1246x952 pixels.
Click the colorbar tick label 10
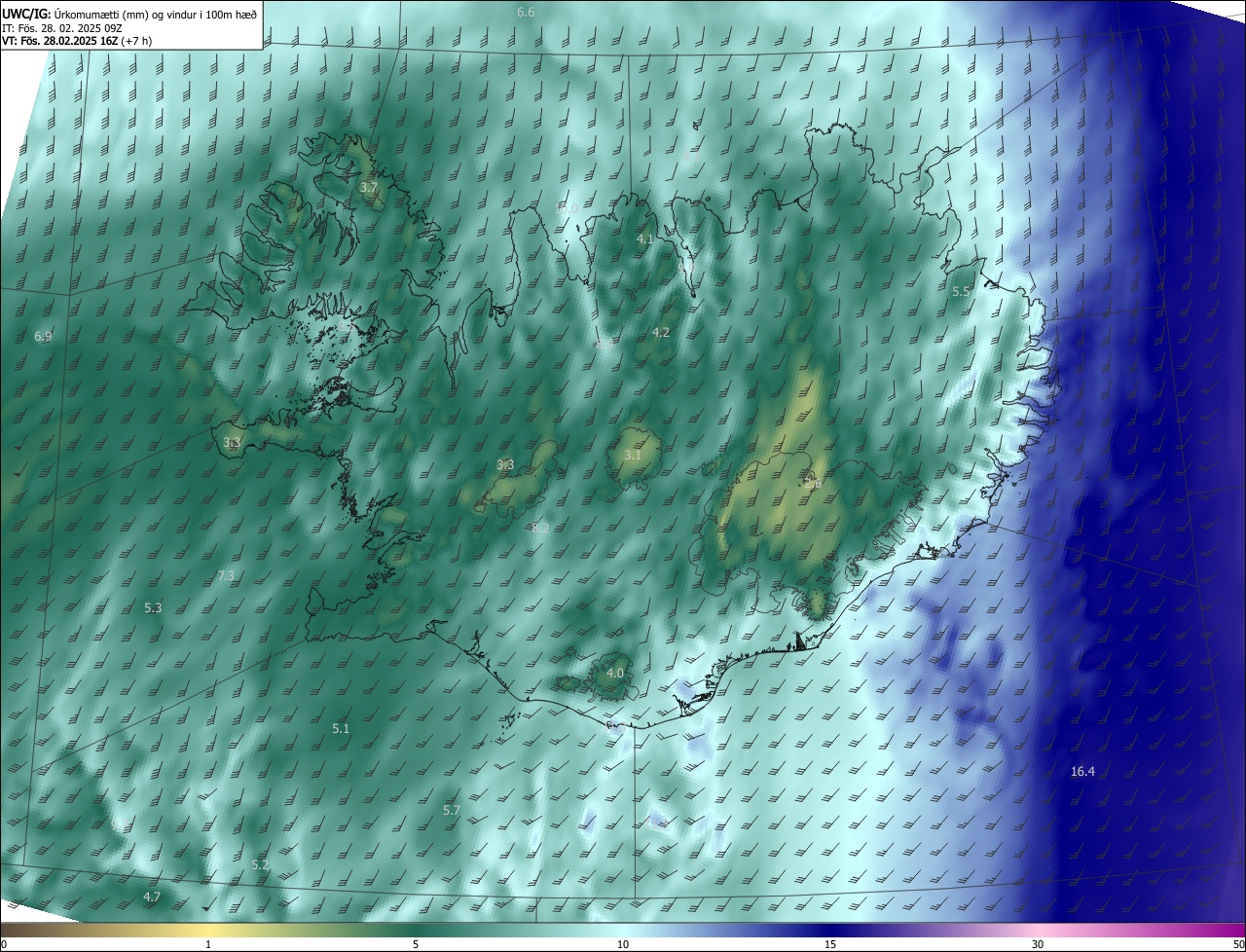(x=623, y=945)
